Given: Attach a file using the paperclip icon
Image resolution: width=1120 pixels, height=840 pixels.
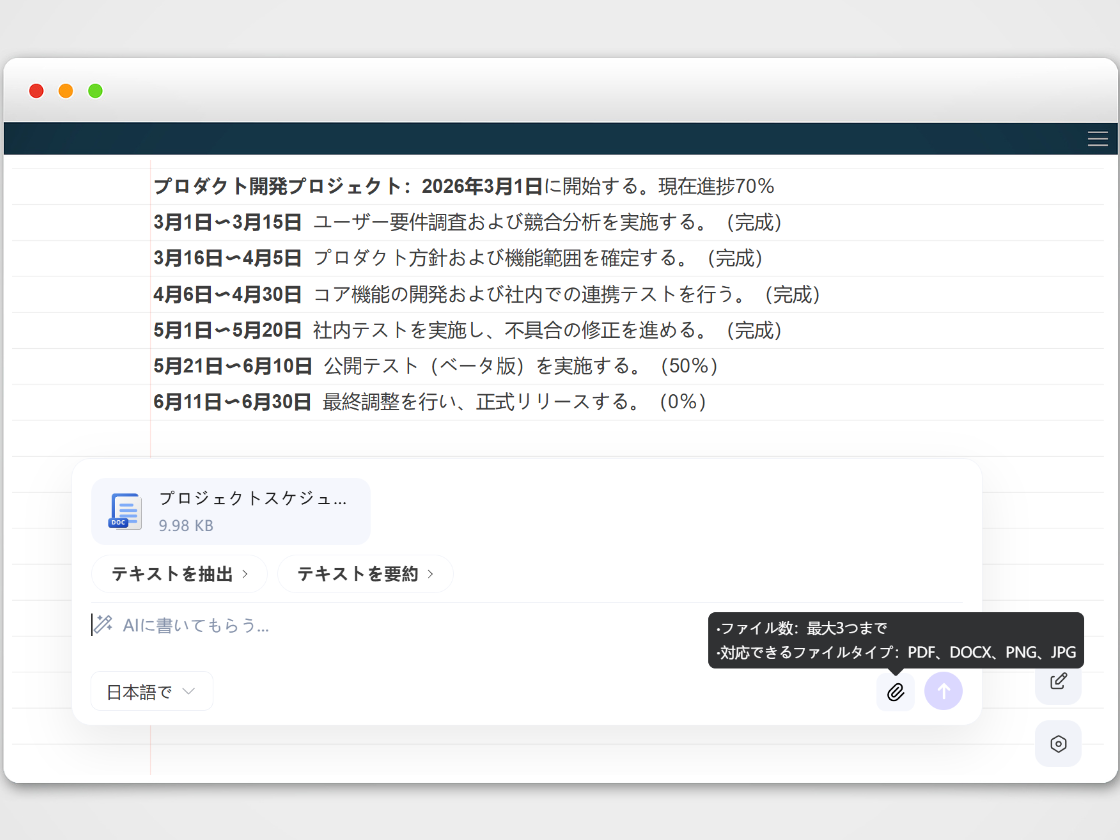Looking at the screenshot, I should click(895, 691).
